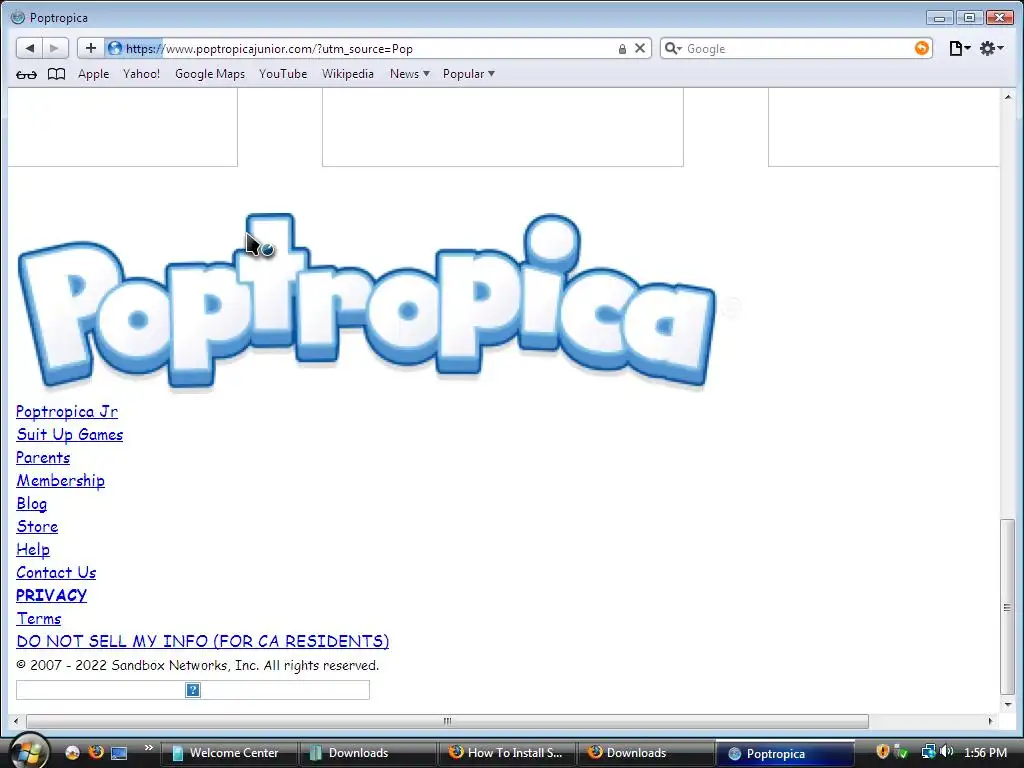Open the Suit Up Games link
This screenshot has width=1024, height=768.
tap(69, 434)
